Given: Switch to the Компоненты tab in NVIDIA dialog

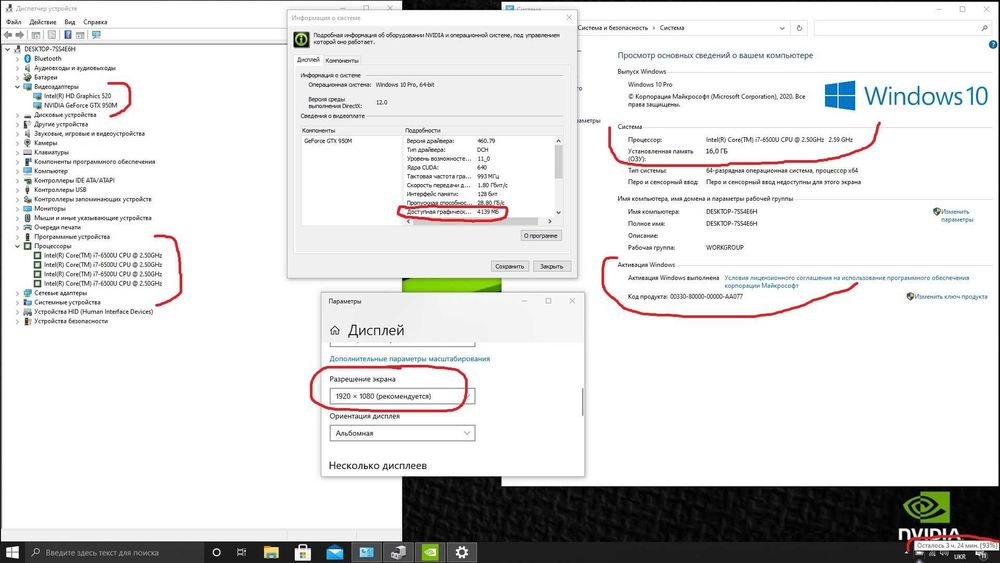Looking at the screenshot, I should 342,61.
